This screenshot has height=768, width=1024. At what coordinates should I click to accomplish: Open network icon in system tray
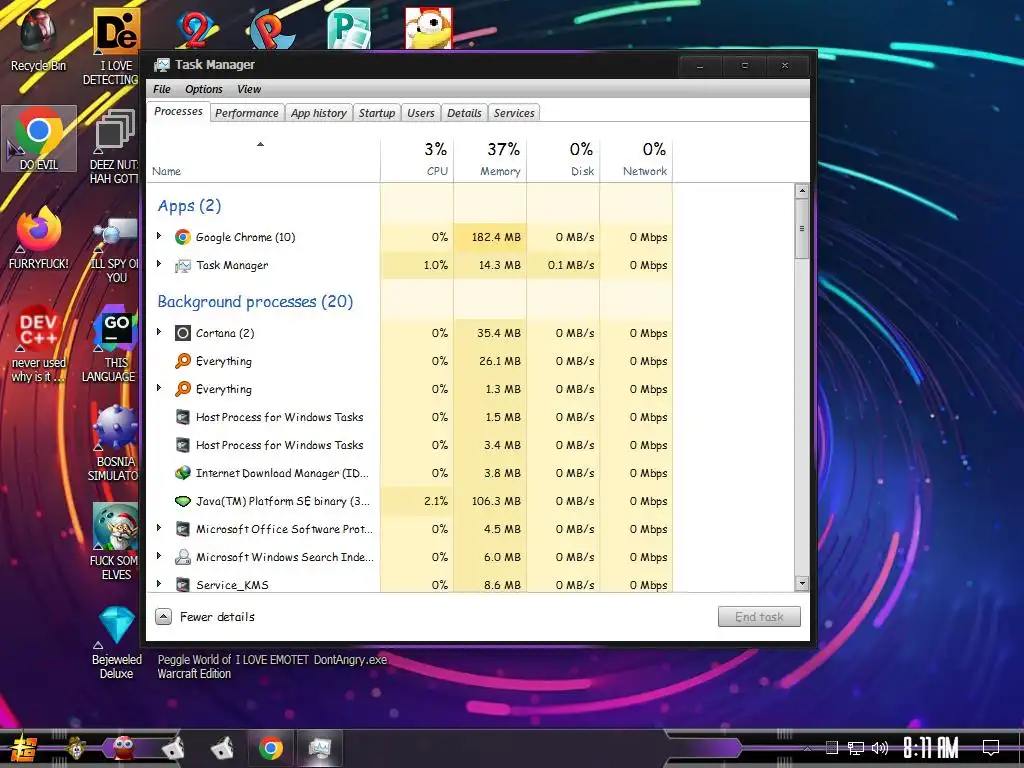tap(856, 748)
